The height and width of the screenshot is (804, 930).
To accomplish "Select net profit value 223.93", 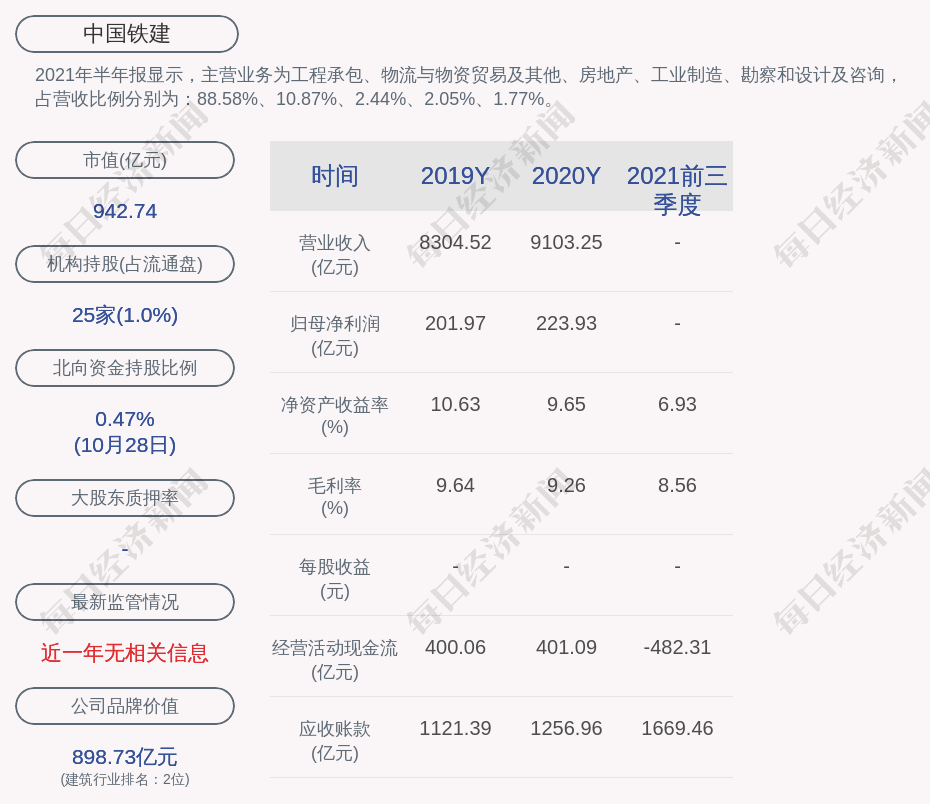I will [566, 323].
